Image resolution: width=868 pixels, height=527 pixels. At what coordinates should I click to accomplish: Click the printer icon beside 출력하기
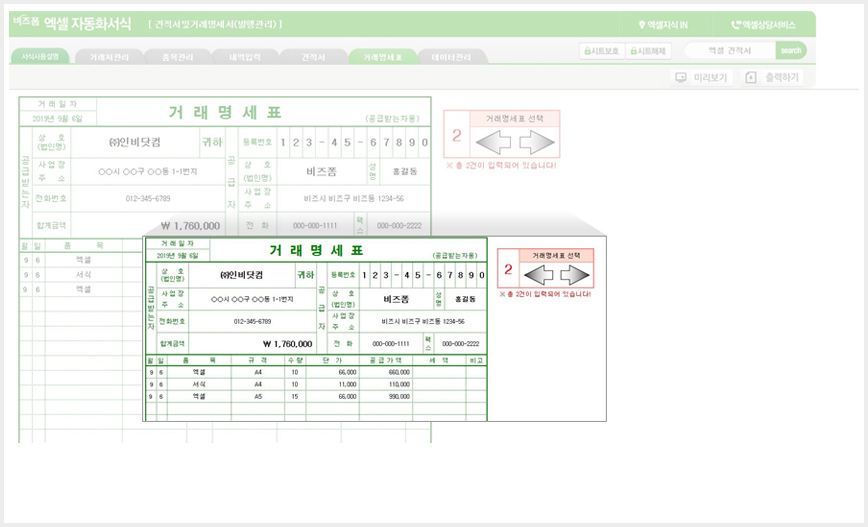pyautogui.click(x=751, y=78)
